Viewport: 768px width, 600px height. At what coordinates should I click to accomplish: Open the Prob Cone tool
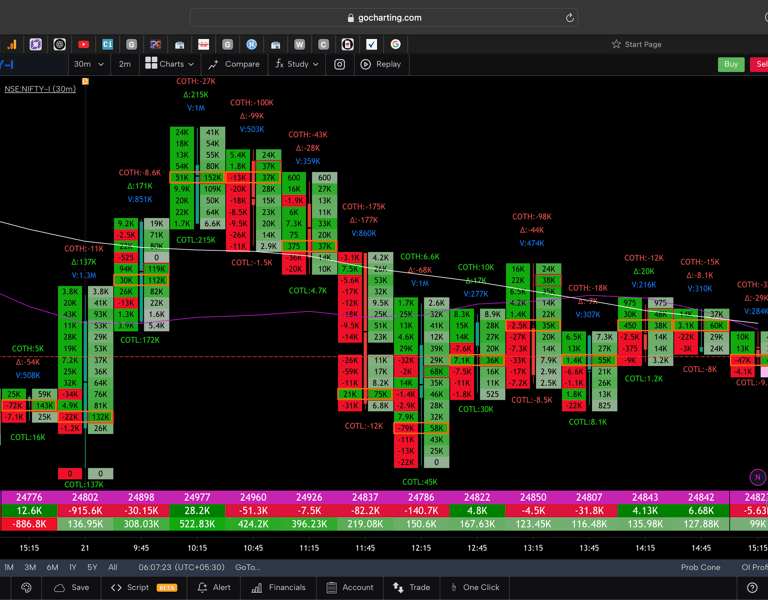700,567
